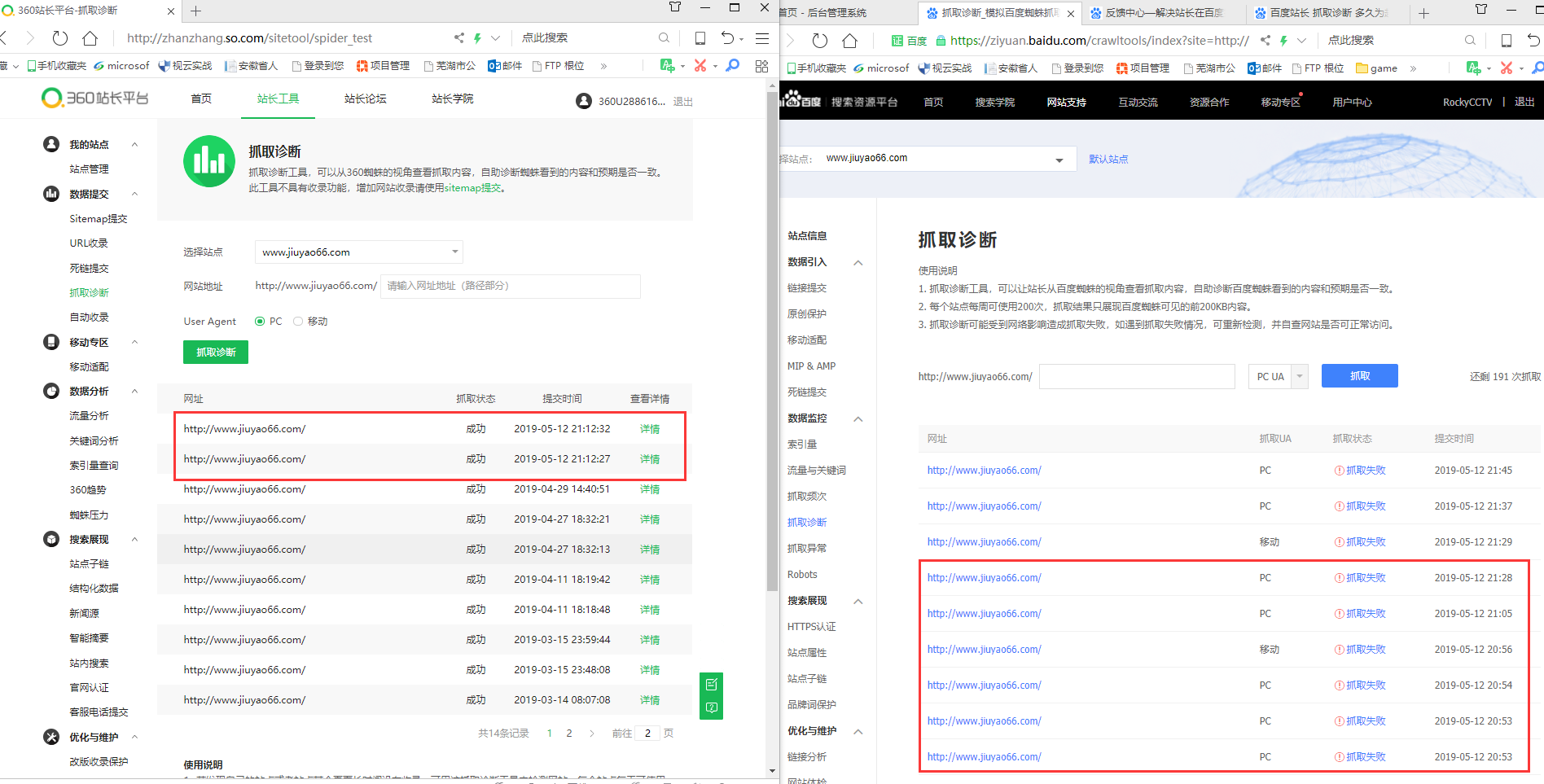Open the site selector dropdown on Baidu page
Image resolution: width=1544 pixels, height=784 pixels.
[947, 159]
